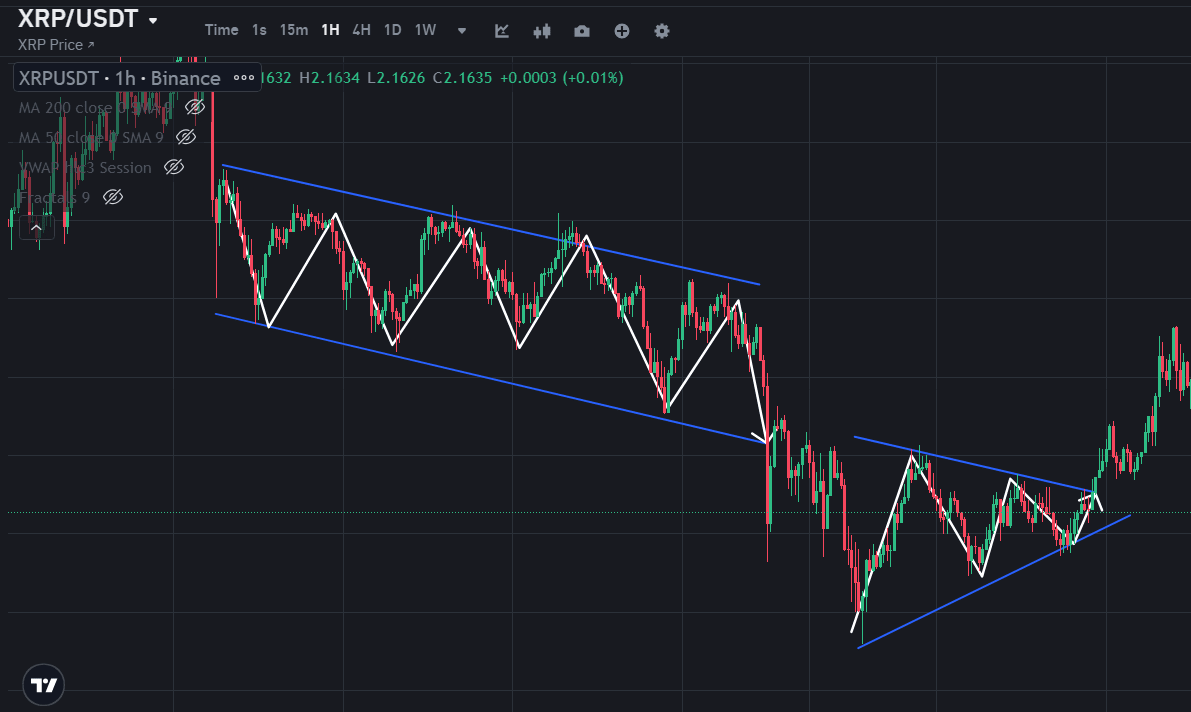Click the TradingView logo

click(x=44, y=686)
